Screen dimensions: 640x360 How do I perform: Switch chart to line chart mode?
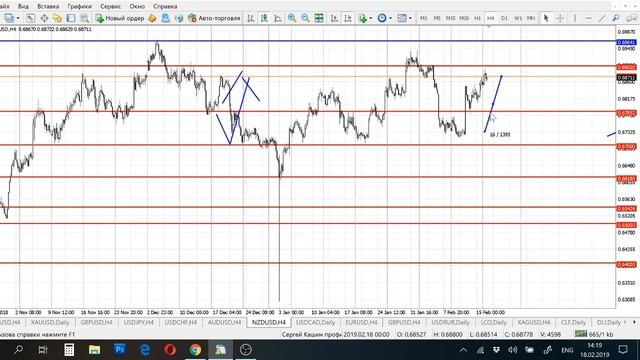tap(278, 18)
